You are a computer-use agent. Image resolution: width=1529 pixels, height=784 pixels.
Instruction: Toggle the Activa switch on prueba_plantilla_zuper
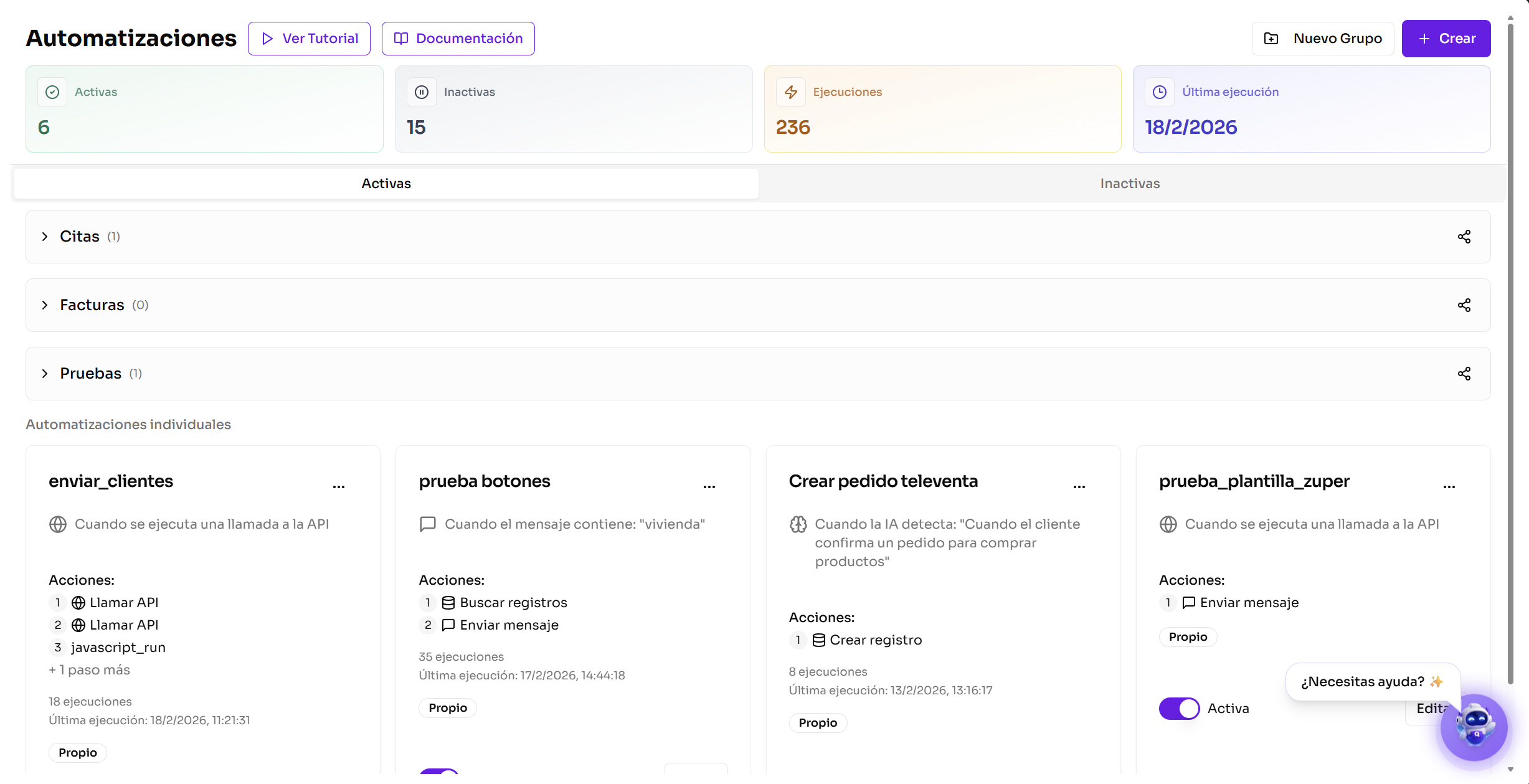pos(1179,709)
